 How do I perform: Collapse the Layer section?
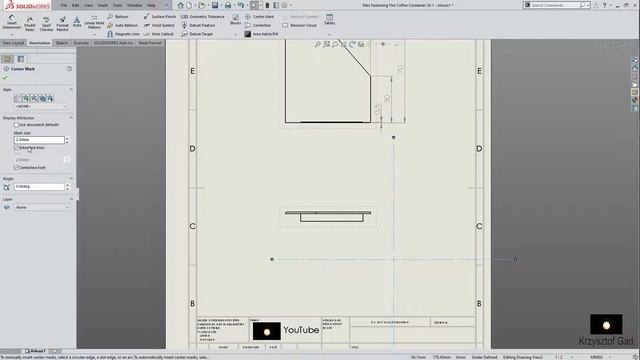point(71,199)
